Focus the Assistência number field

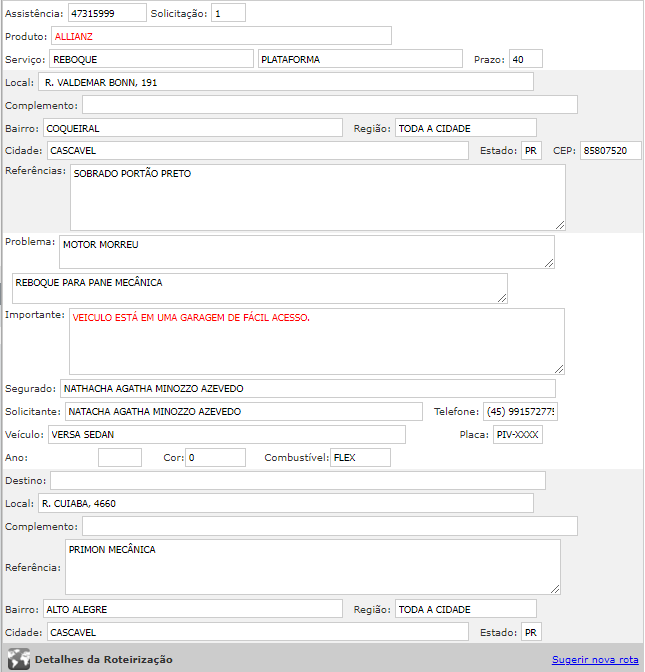[x=107, y=13]
